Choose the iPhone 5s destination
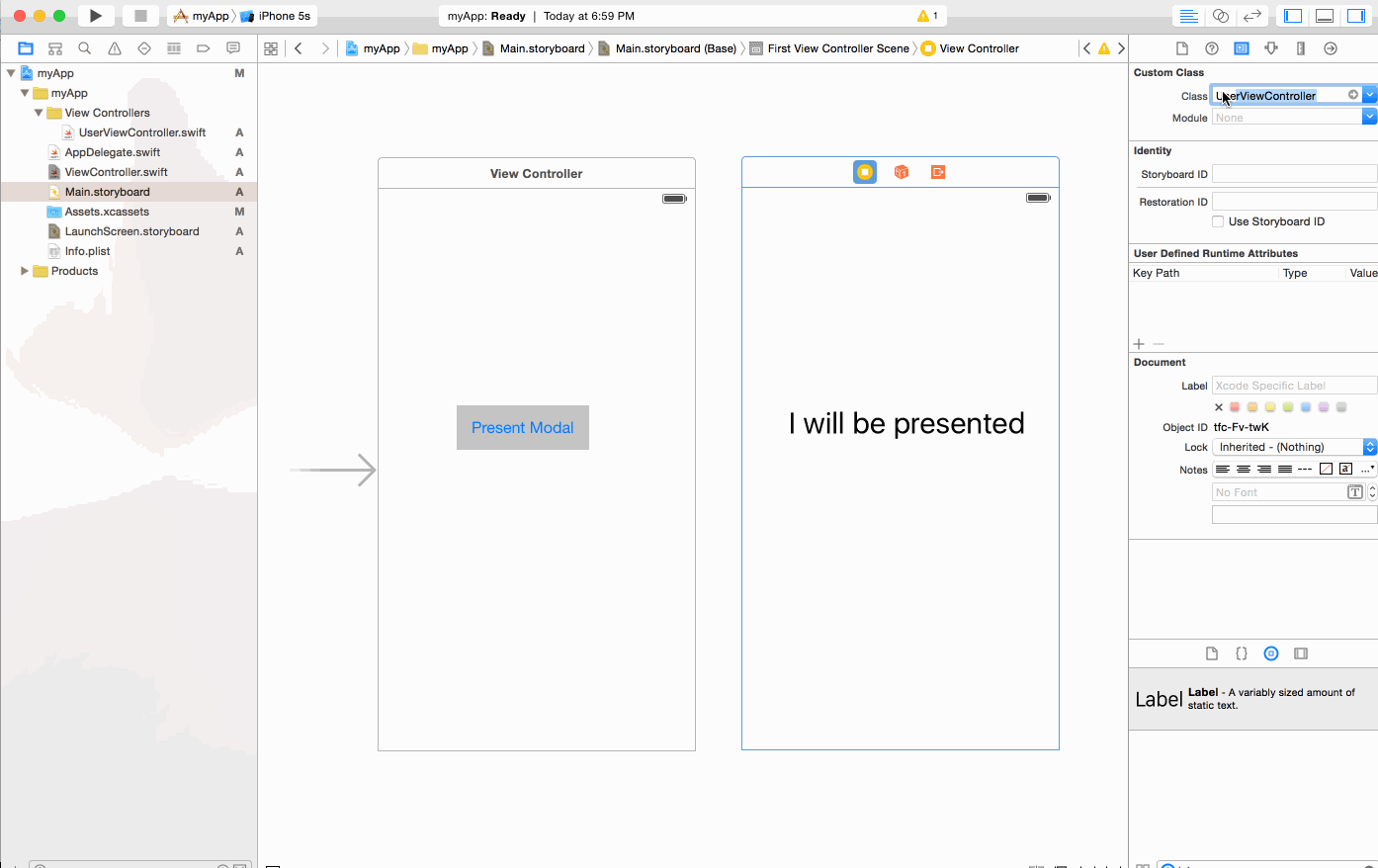 276,16
